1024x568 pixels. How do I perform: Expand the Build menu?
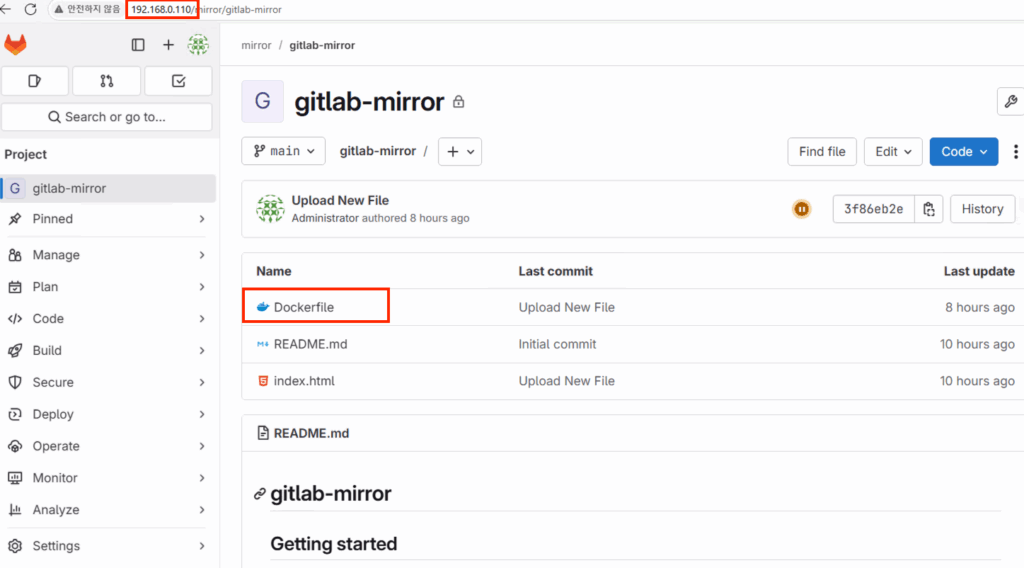pyautogui.click(x=108, y=351)
